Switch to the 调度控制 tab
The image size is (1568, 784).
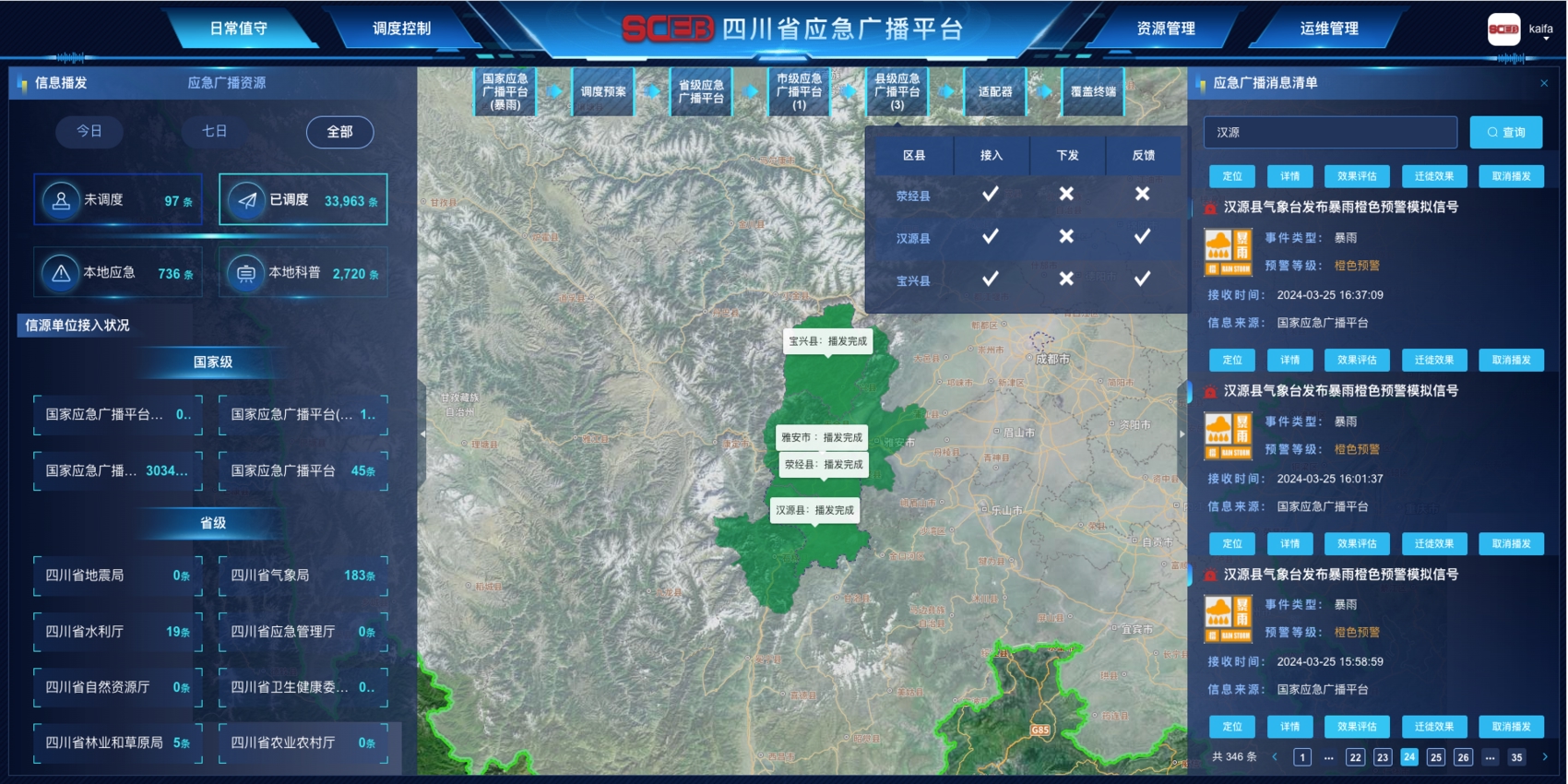tap(401, 29)
